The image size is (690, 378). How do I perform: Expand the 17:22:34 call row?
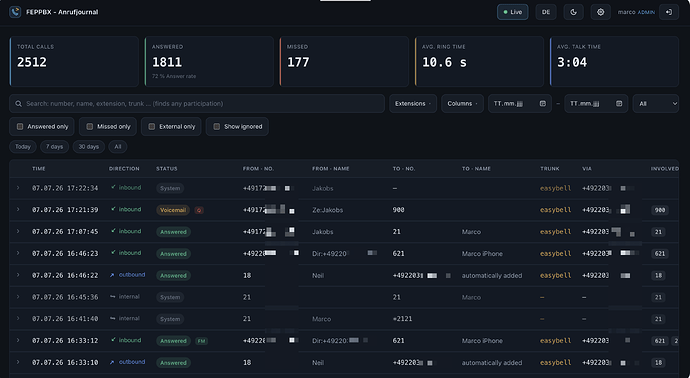click(18, 188)
